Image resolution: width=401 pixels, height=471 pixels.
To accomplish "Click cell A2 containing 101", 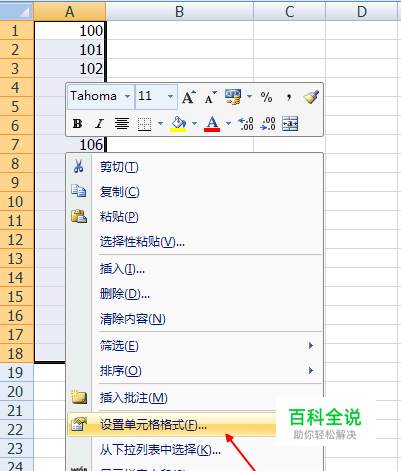I will point(70,50).
